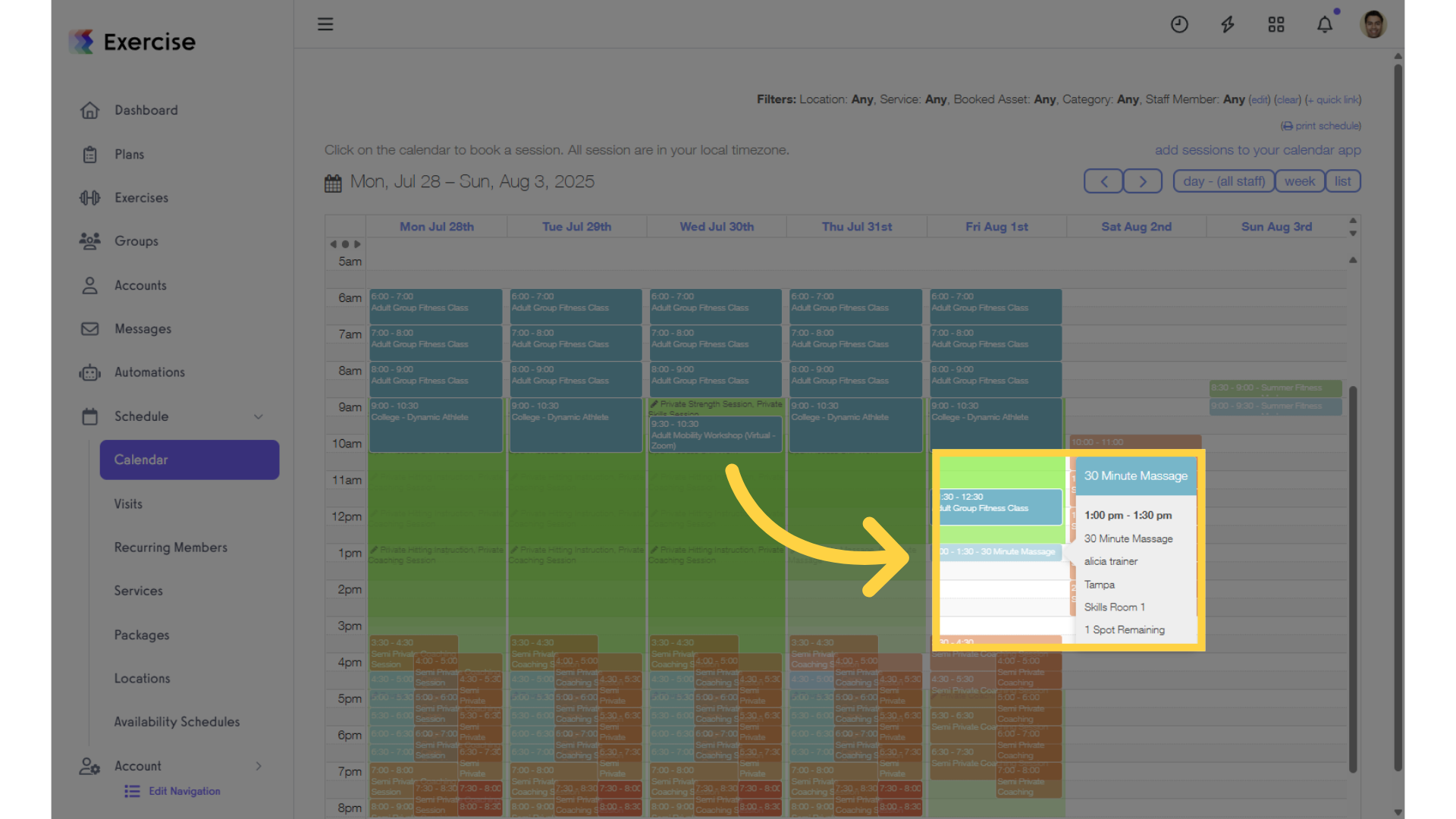Open Tuesday 9:00-10:30 College Dynamic Athlete
The image size is (1456, 819).
coord(576,425)
